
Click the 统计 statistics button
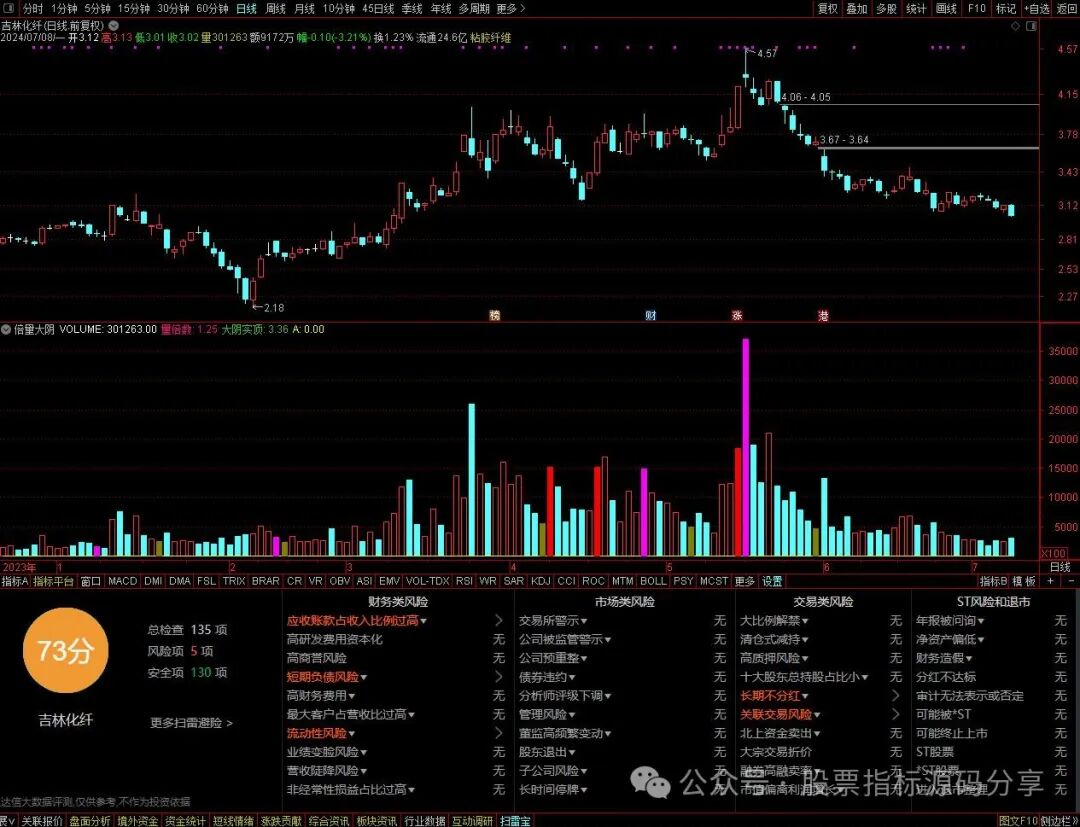(916, 9)
